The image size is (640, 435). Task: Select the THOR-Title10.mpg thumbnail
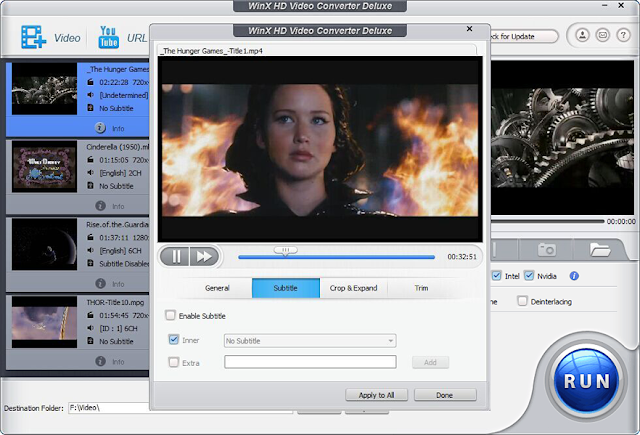(44, 322)
